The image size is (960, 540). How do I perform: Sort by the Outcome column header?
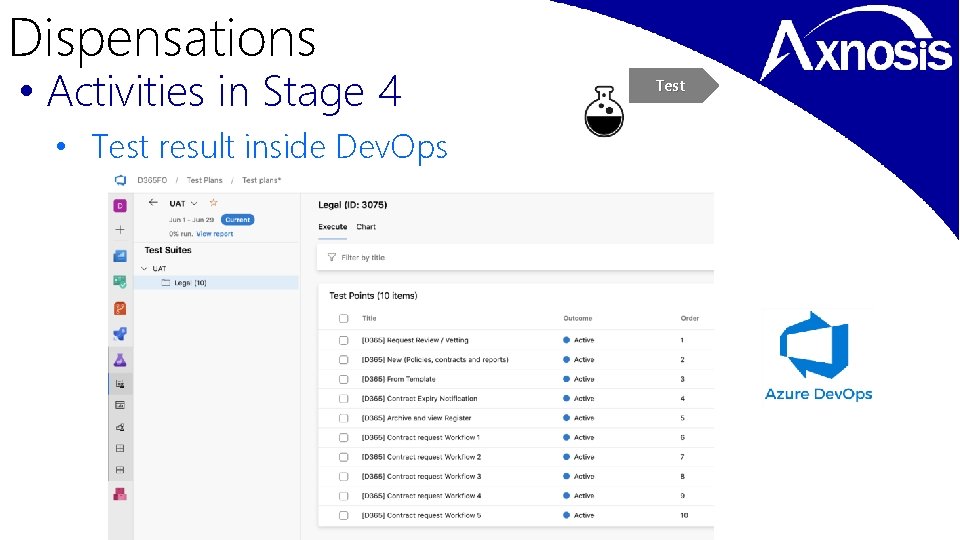577,318
